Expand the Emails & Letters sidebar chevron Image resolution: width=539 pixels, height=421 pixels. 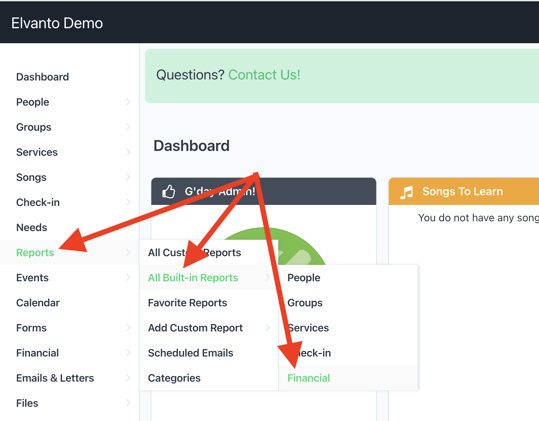(128, 378)
